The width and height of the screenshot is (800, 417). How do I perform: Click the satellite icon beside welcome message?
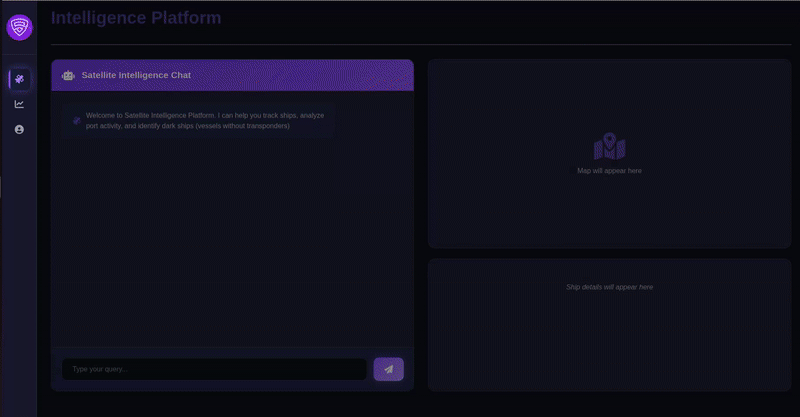pyautogui.click(x=77, y=121)
